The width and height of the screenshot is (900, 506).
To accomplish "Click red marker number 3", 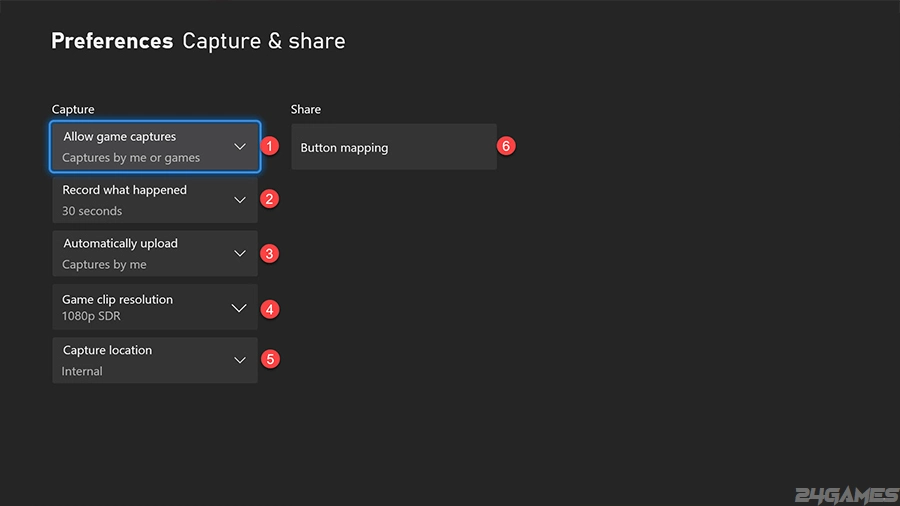I will click(269, 254).
